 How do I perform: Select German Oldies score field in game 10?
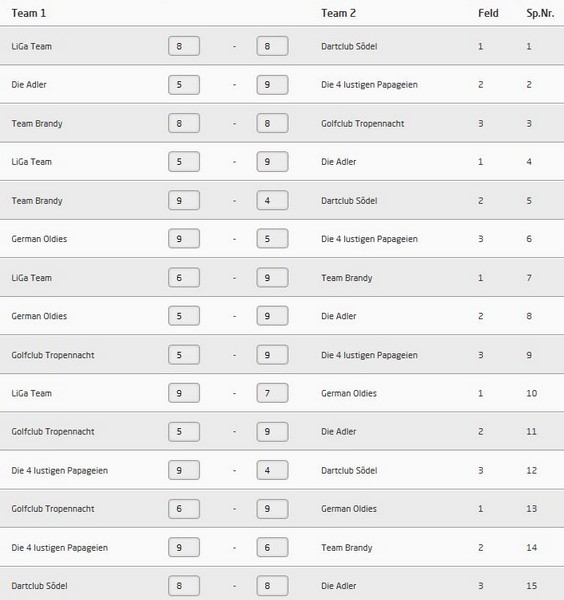(272, 393)
